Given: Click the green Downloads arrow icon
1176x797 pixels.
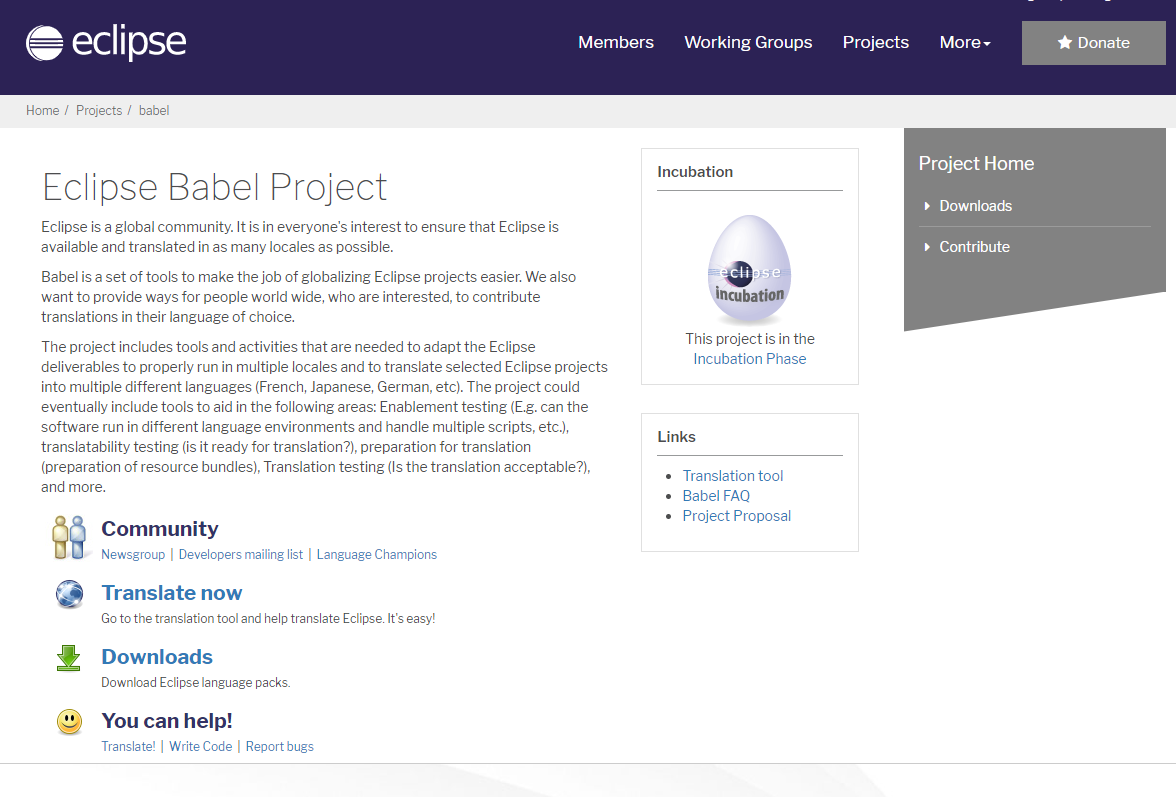Looking at the screenshot, I should [68, 658].
